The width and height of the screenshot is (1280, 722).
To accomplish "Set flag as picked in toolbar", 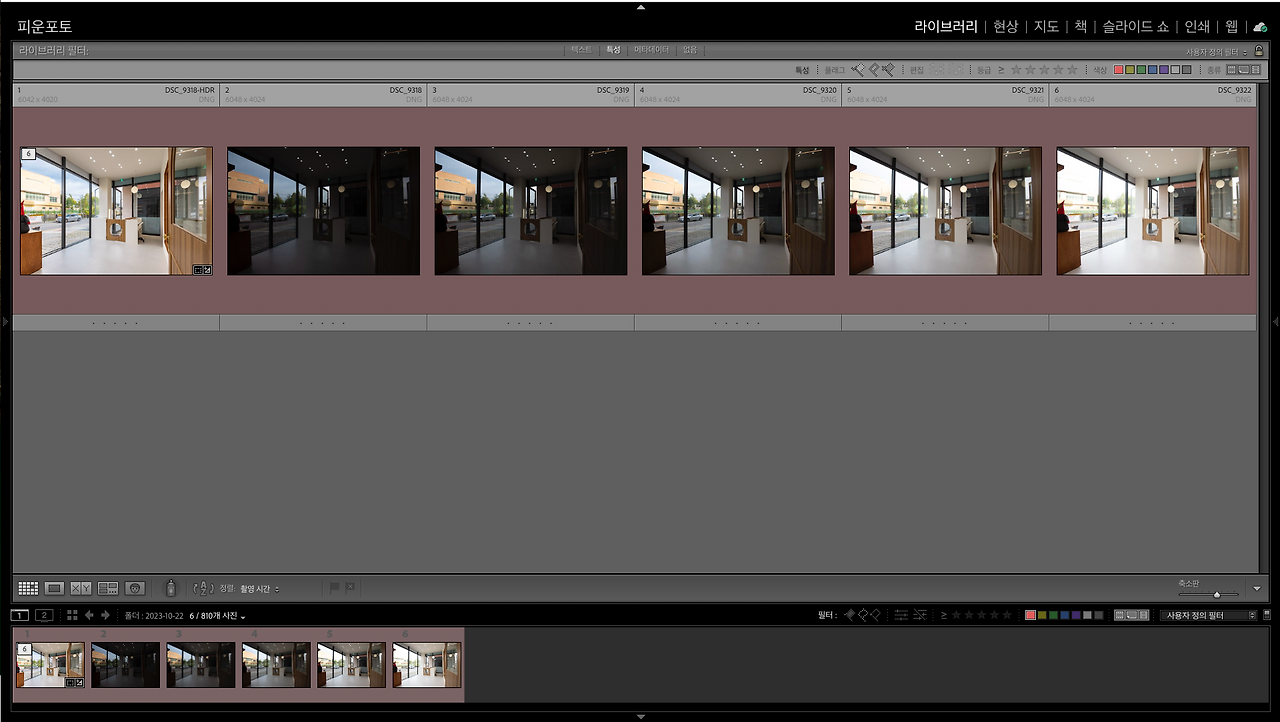I will click(x=335, y=588).
